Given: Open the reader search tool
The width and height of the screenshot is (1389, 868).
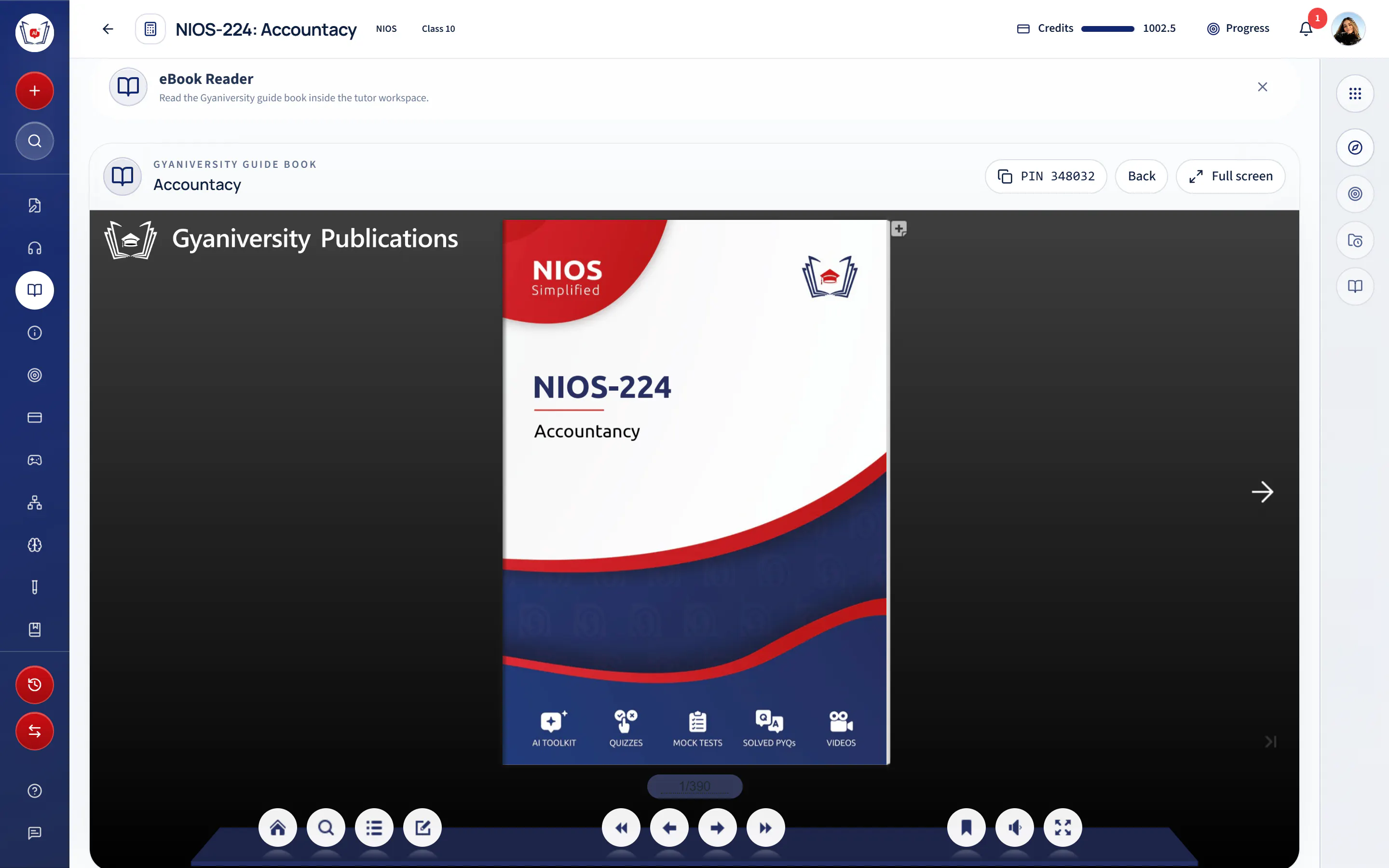Looking at the screenshot, I should click(326, 828).
